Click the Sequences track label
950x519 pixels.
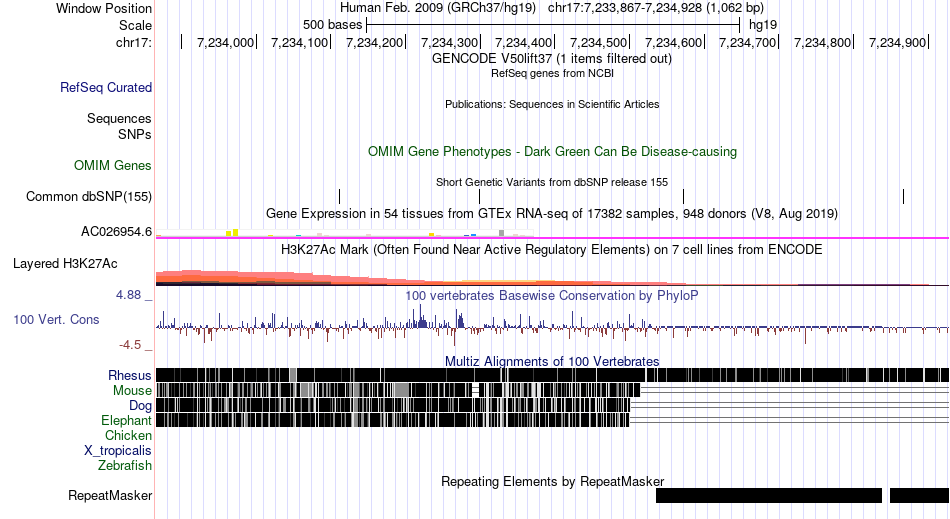click(119, 118)
